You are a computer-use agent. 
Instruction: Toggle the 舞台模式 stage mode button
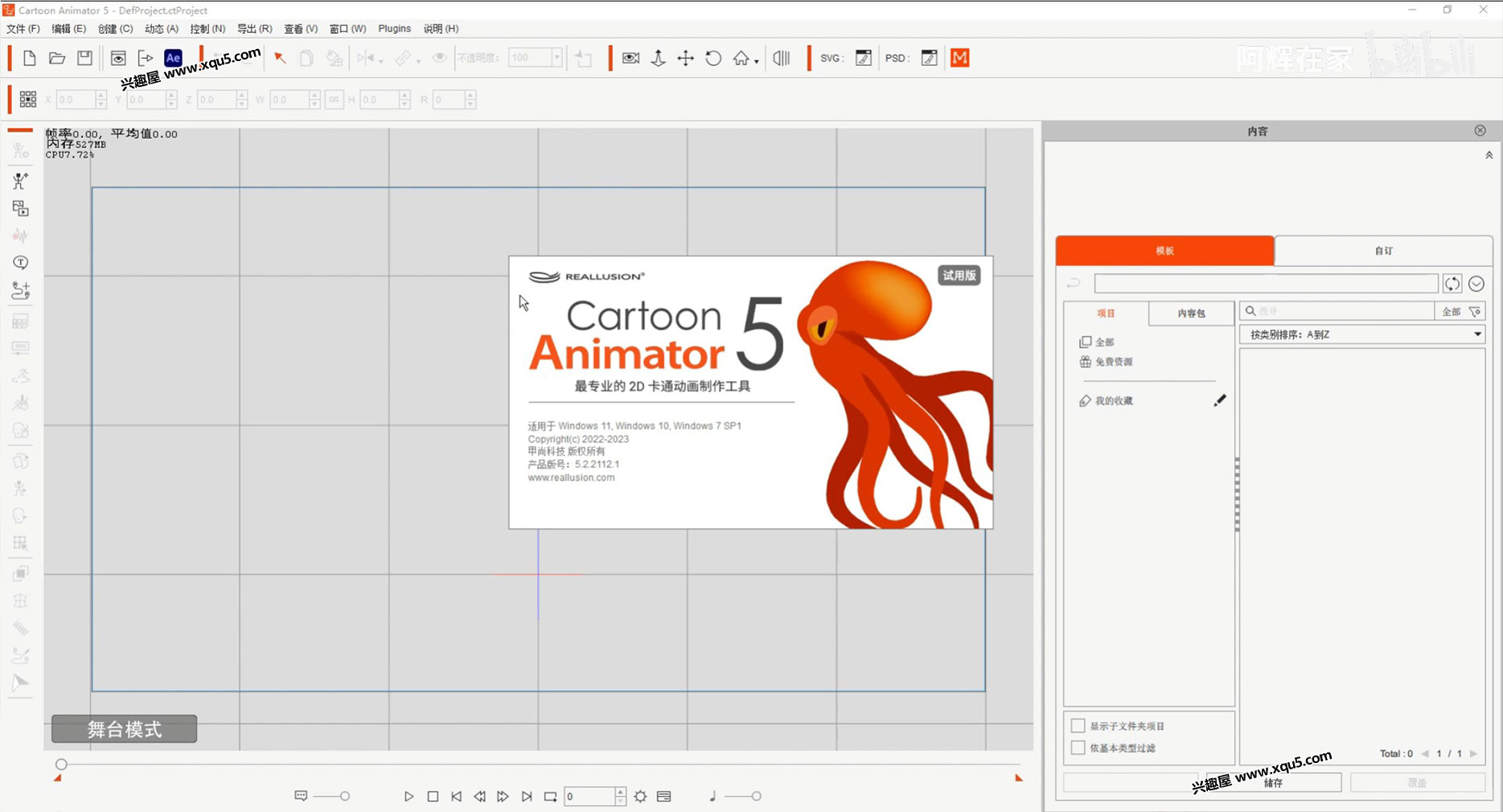[x=125, y=729]
